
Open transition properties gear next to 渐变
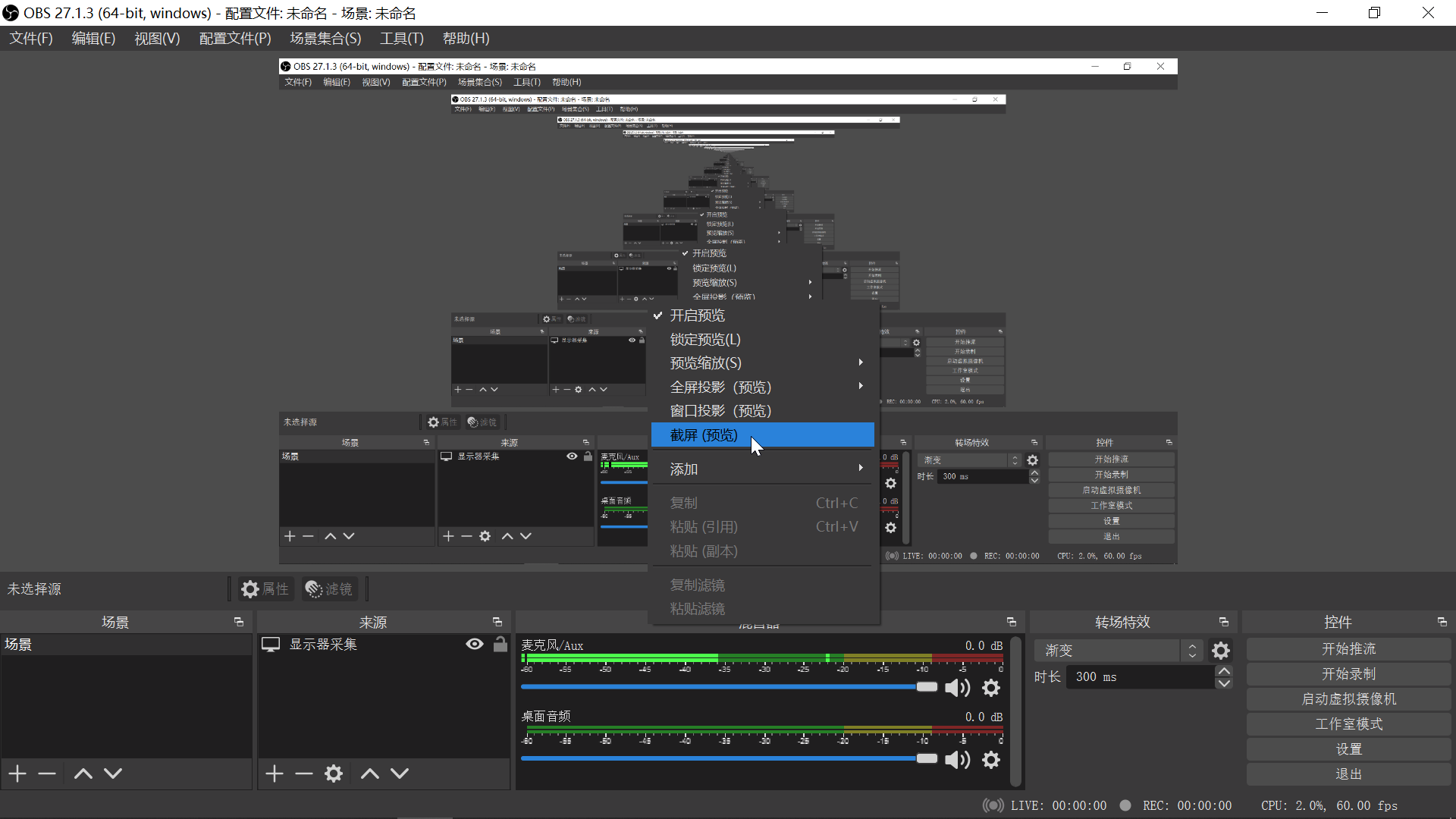(1221, 651)
